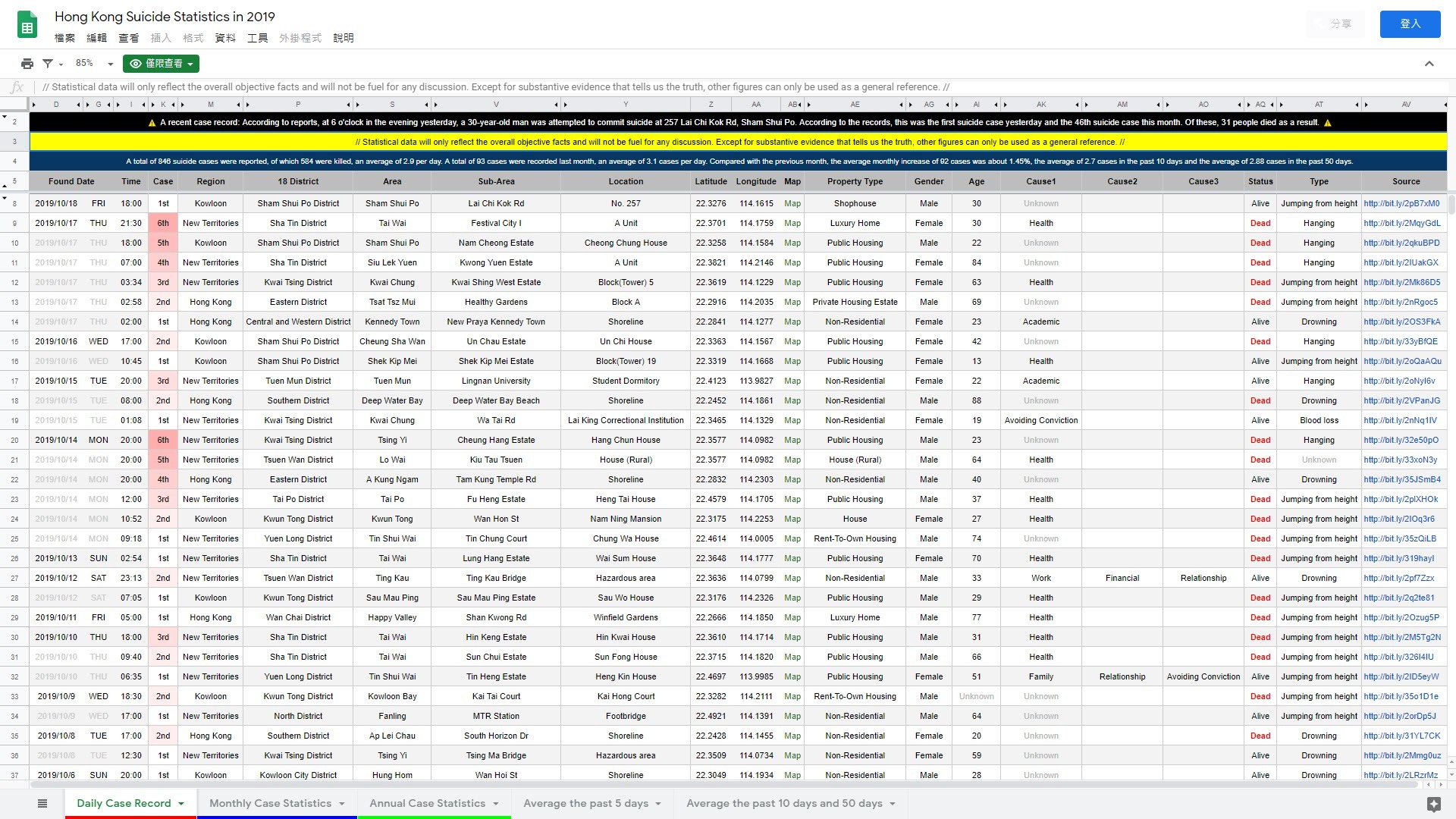1456x819 pixels.
Task: Click the 'MTR Station' sub-area cell
Action: (x=496, y=716)
